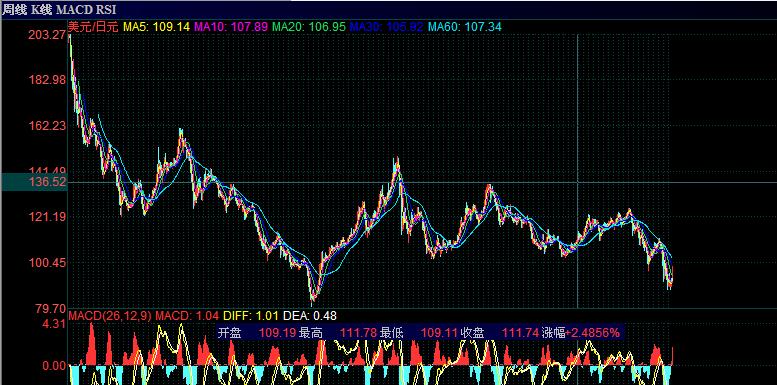Select the MA10: 107.89 moving average label

[x=231, y=27]
